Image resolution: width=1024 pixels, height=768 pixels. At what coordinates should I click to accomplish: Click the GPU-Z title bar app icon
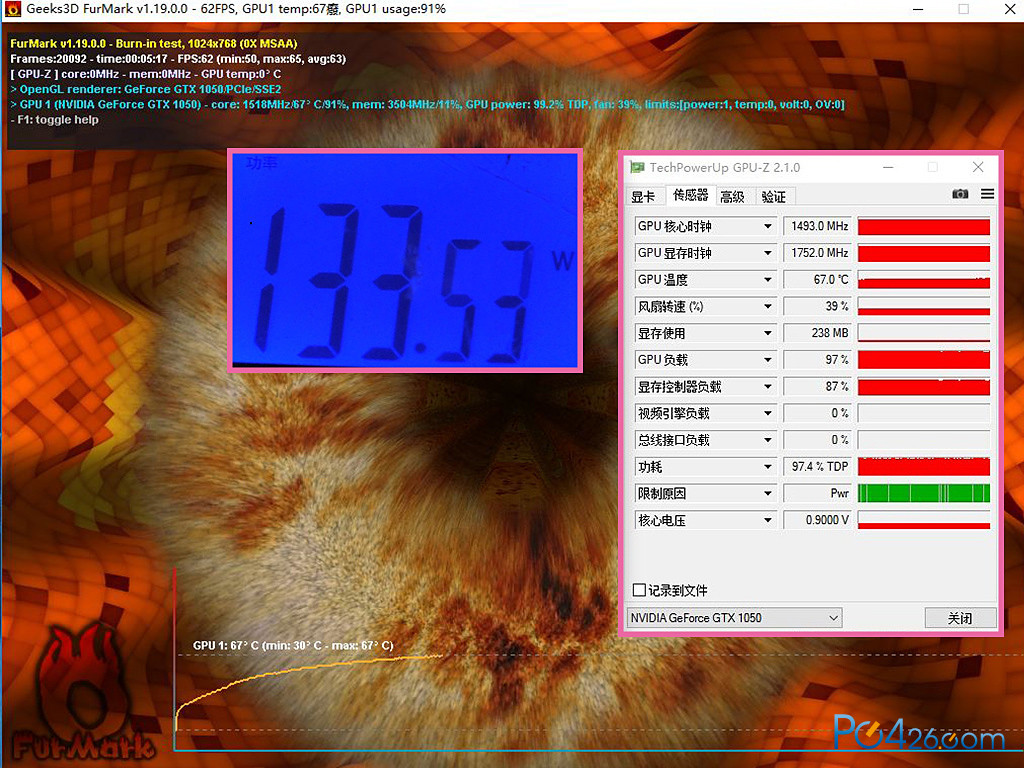pos(637,167)
